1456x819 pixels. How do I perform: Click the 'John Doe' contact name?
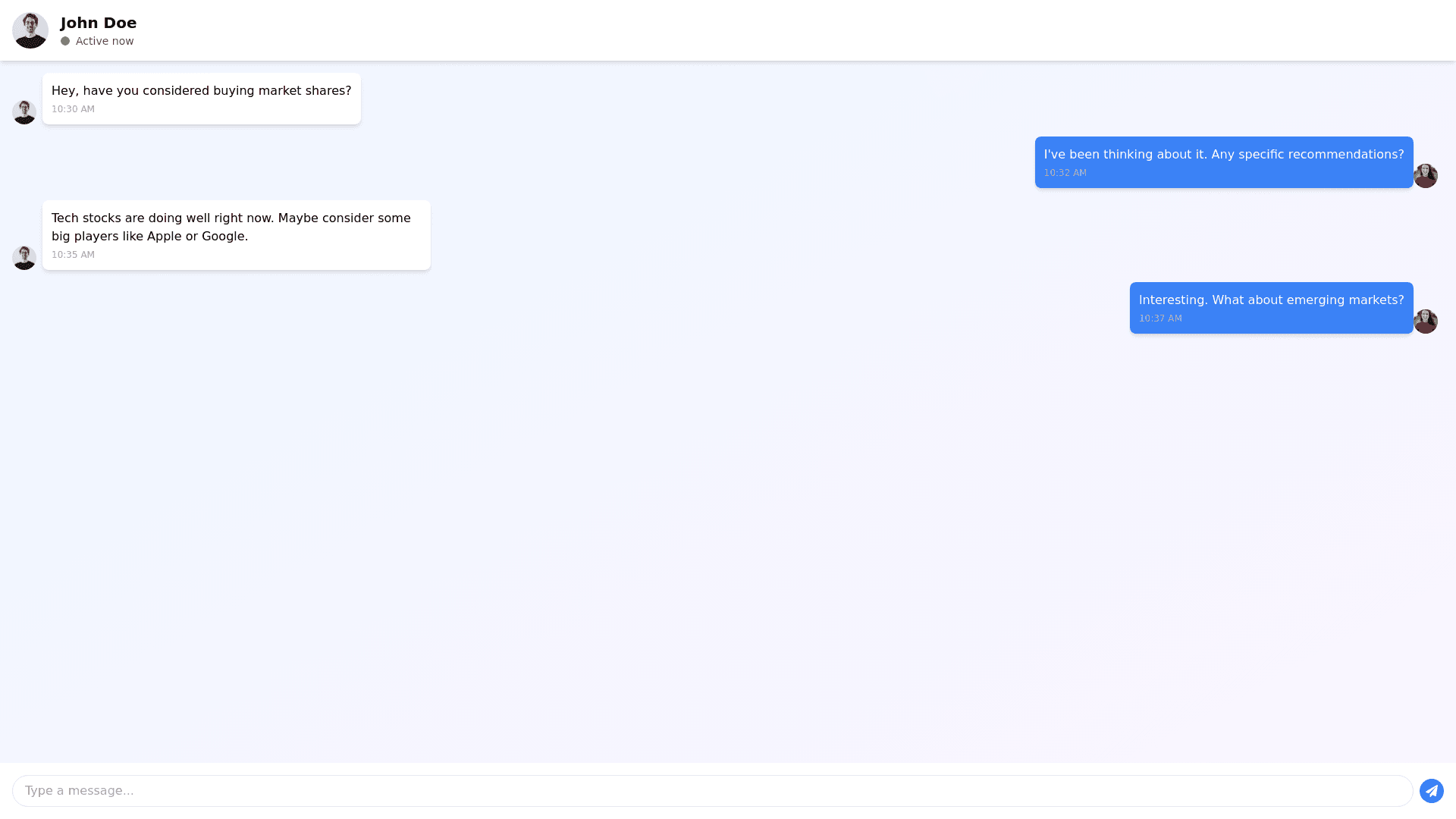click(99, 23)
